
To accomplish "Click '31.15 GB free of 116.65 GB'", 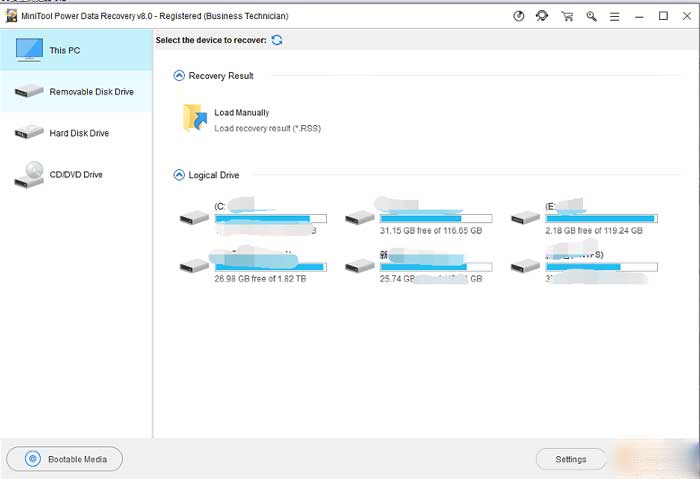I will pyautogui.click(x=431, y=231).
